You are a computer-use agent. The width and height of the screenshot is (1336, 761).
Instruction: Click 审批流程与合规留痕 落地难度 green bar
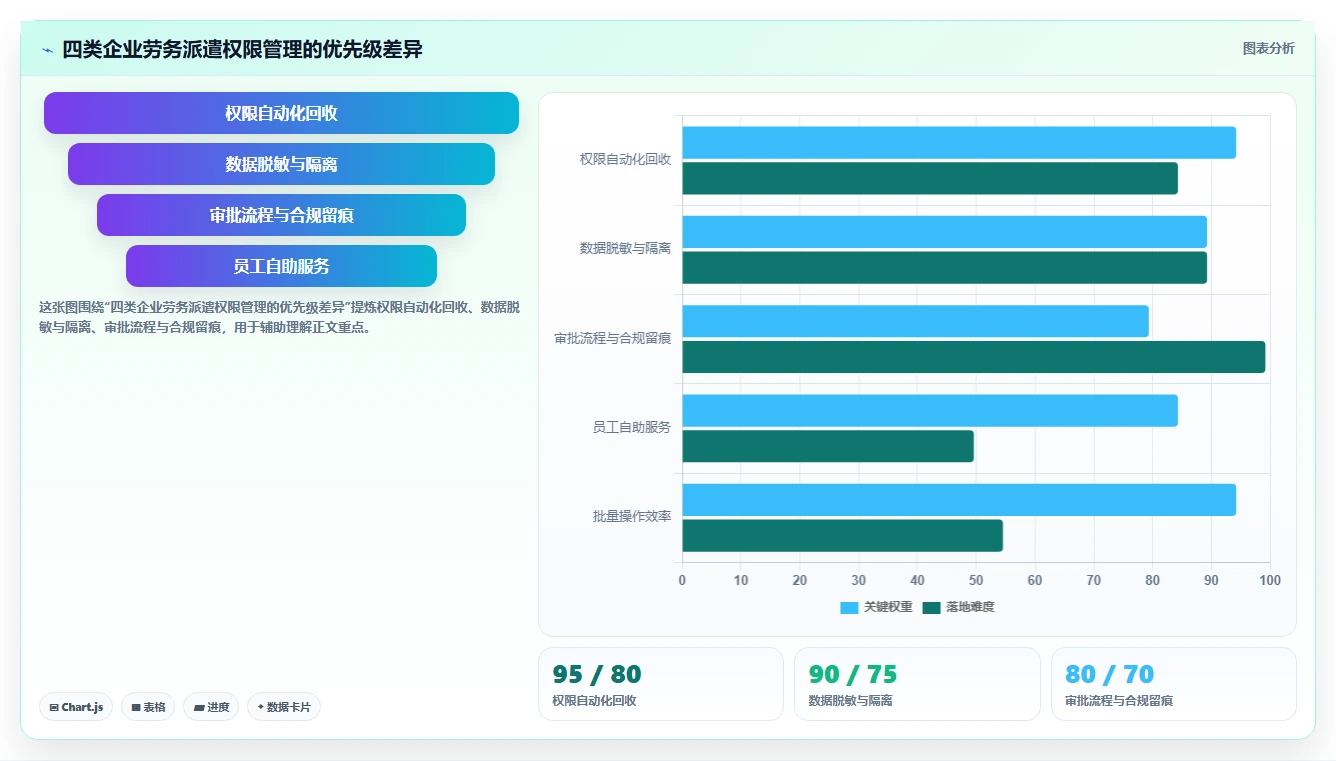pos(974,357)
